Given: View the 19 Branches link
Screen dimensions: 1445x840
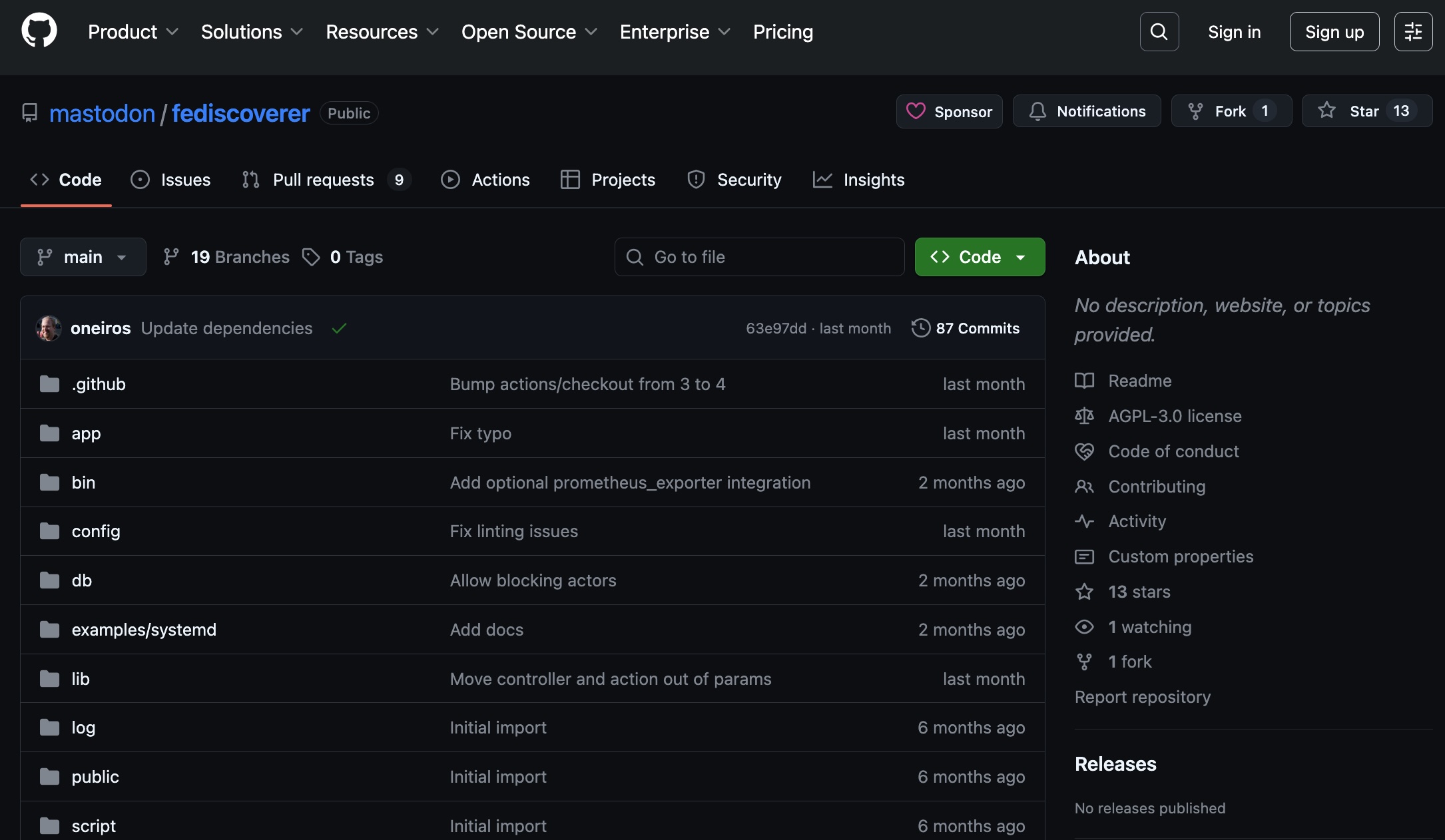Looking at the screenshot, I should (x=227, y=257).
